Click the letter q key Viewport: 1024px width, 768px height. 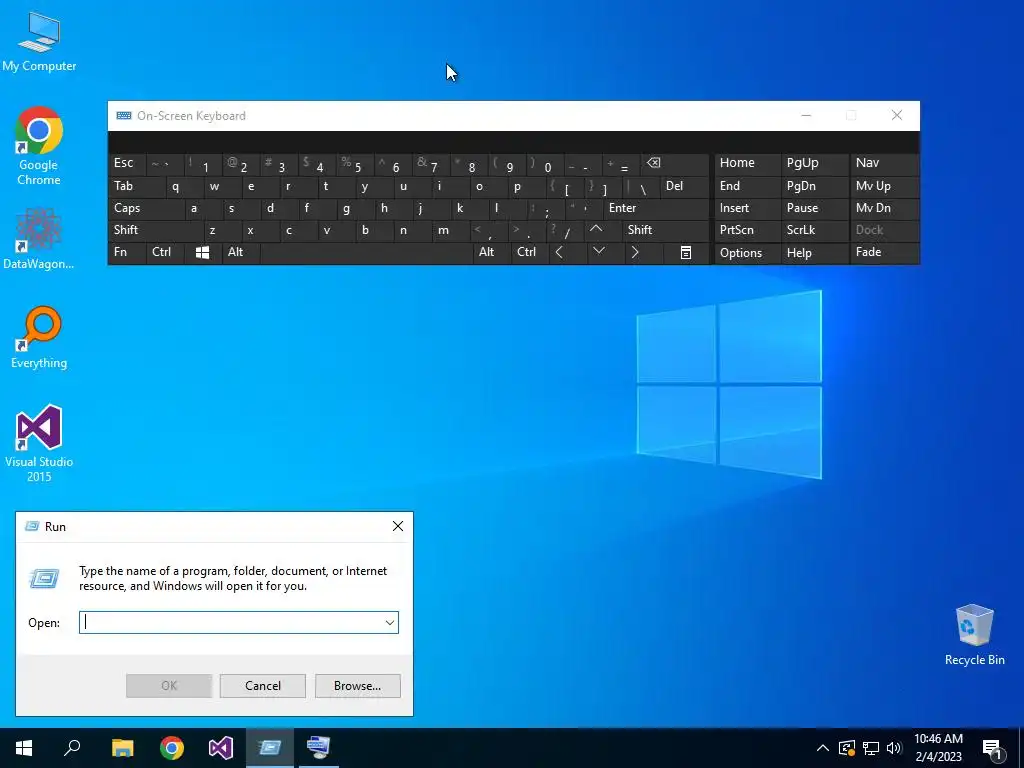pyautogui.click(x=184, y=186)
